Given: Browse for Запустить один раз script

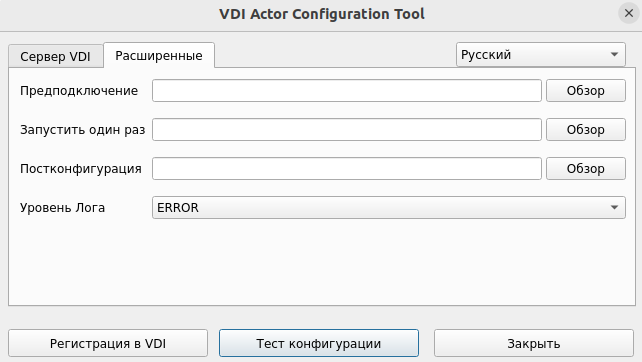Looking at the screenshot, I should [585, 129].
